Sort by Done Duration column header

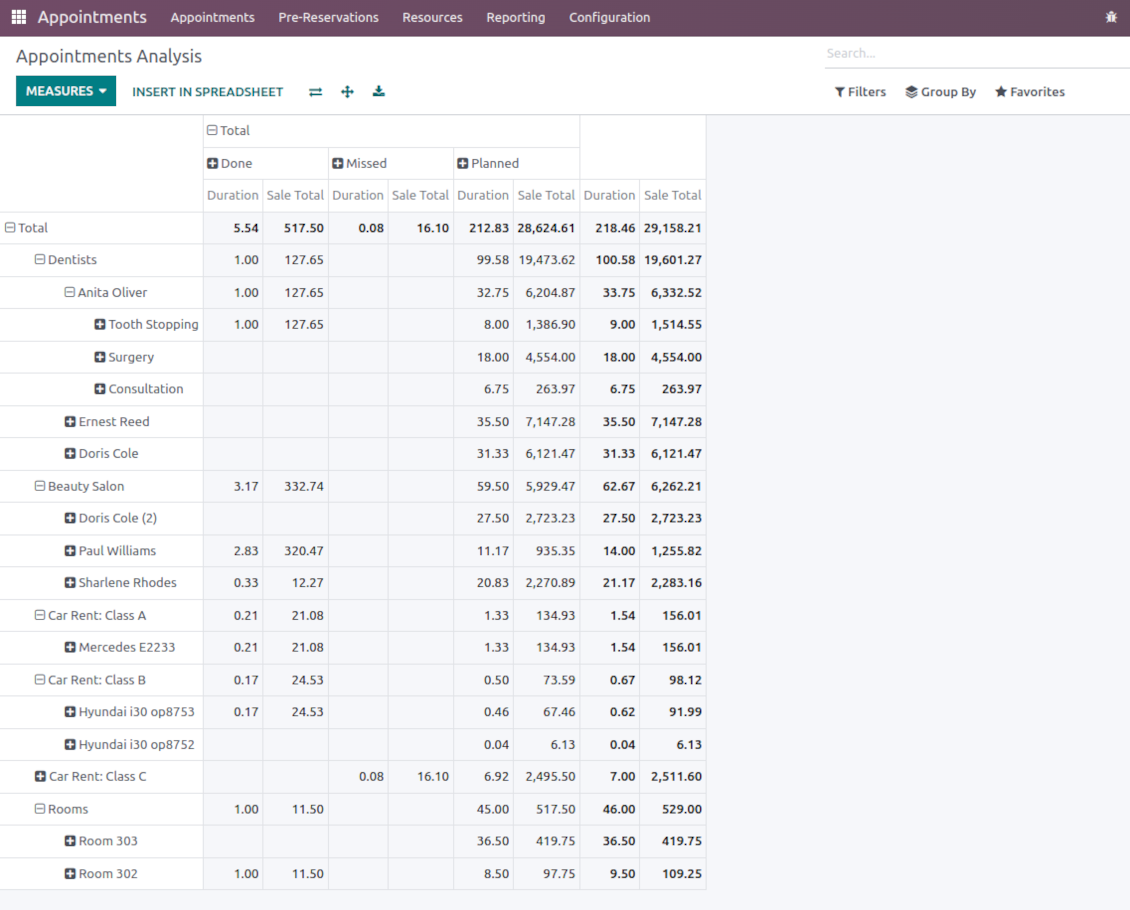233,195
